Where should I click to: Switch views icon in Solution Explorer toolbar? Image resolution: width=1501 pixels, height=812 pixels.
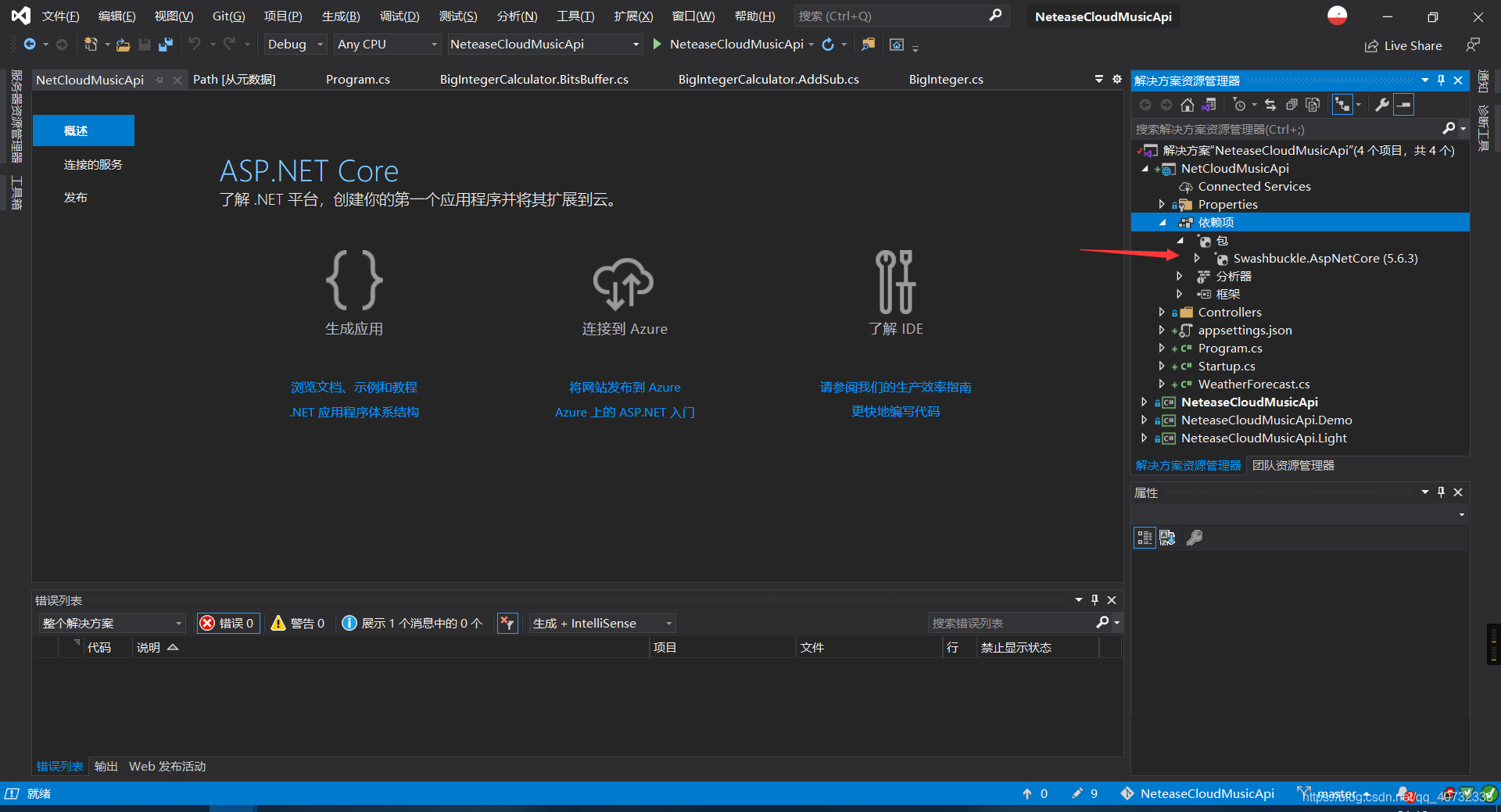(1209, 105)
